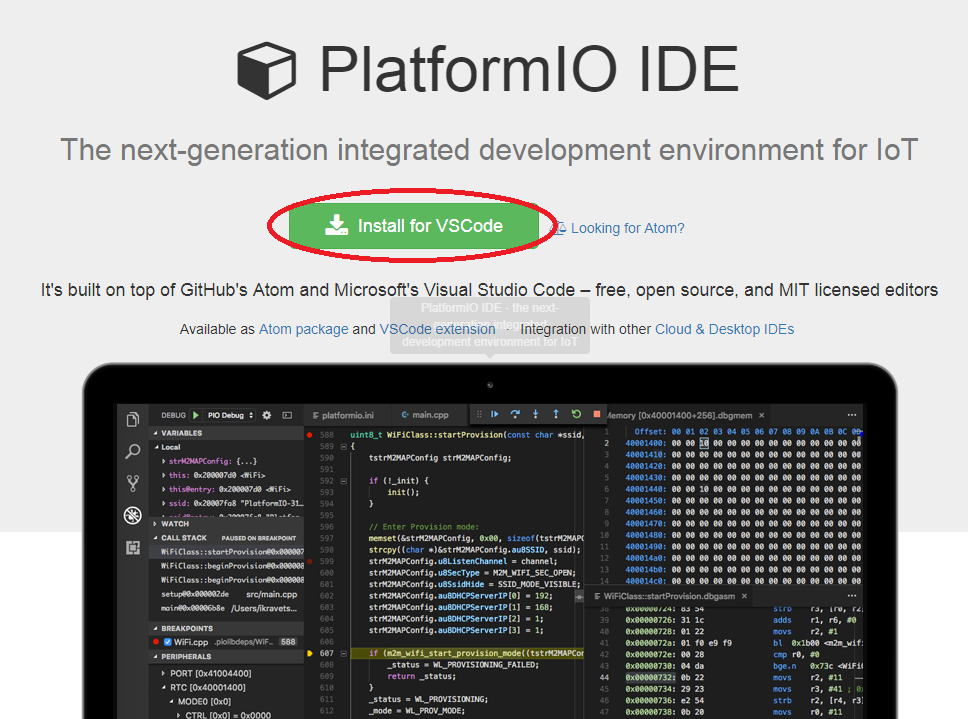Click the green Restart debug icon

[x=576, y=414]
